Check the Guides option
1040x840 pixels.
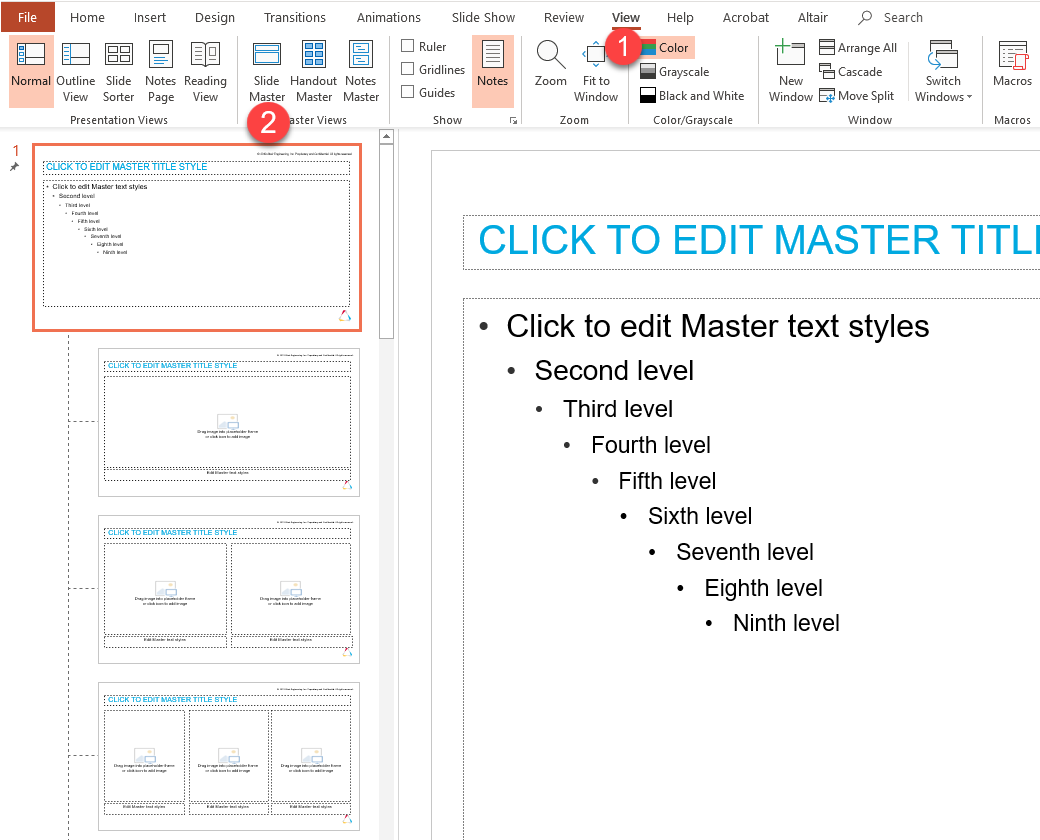pyautogui.click(x=408, y=92)
